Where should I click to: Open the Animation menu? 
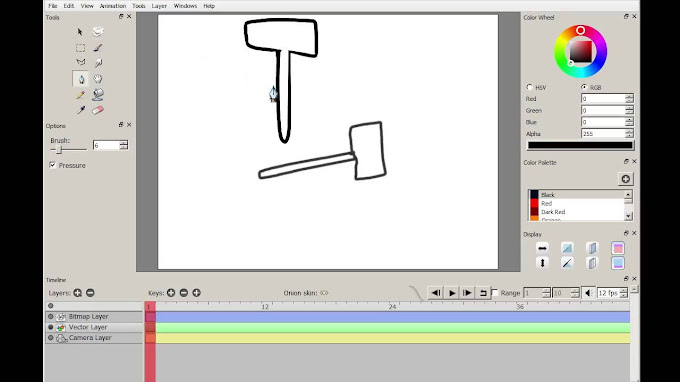(x=113, y=6)
